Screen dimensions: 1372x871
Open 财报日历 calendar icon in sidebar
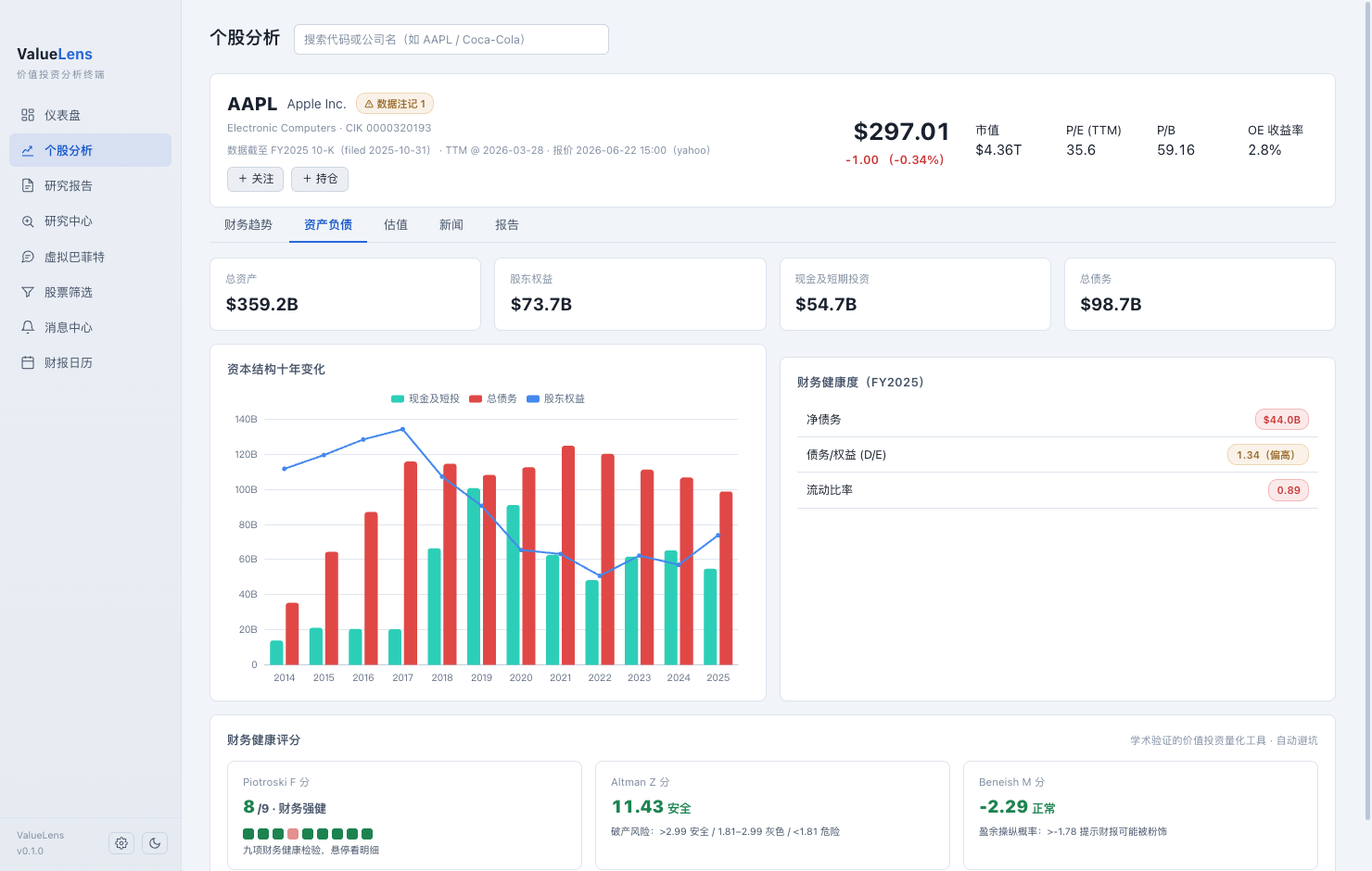coord(28,362)
